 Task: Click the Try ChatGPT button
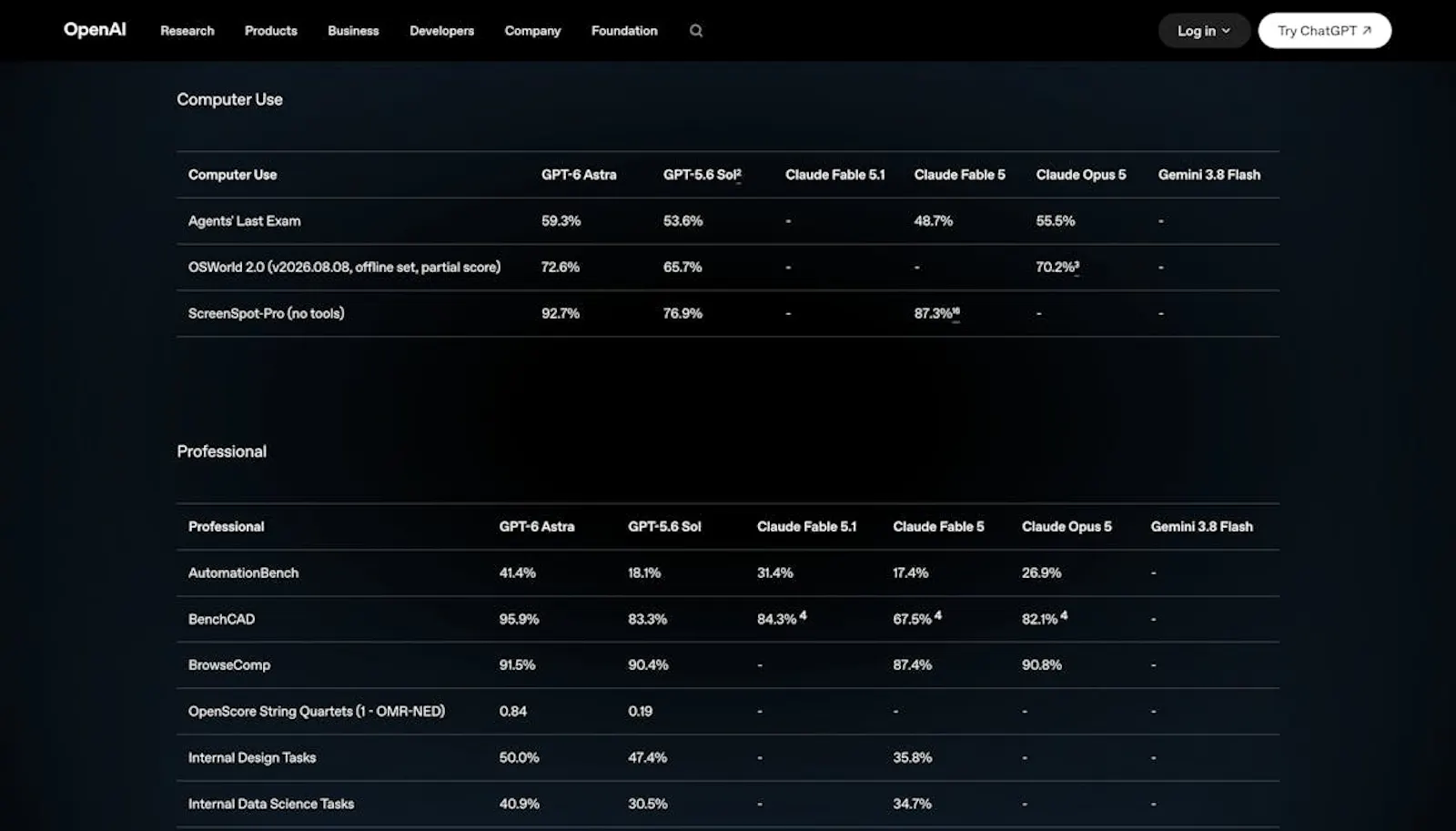pos(1324,31)
